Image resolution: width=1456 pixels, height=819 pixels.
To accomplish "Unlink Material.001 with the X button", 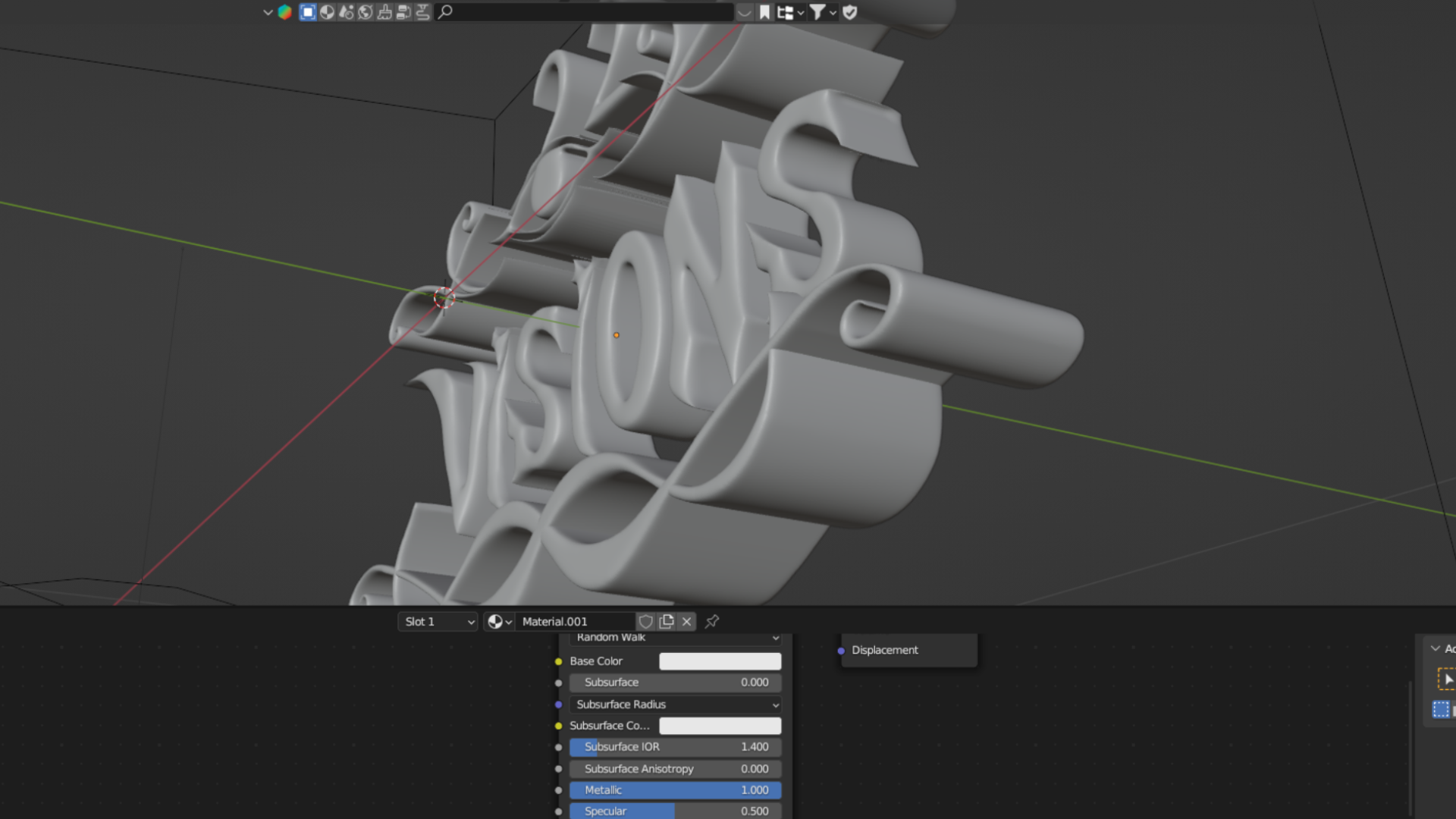I will (x=686, y=622).
